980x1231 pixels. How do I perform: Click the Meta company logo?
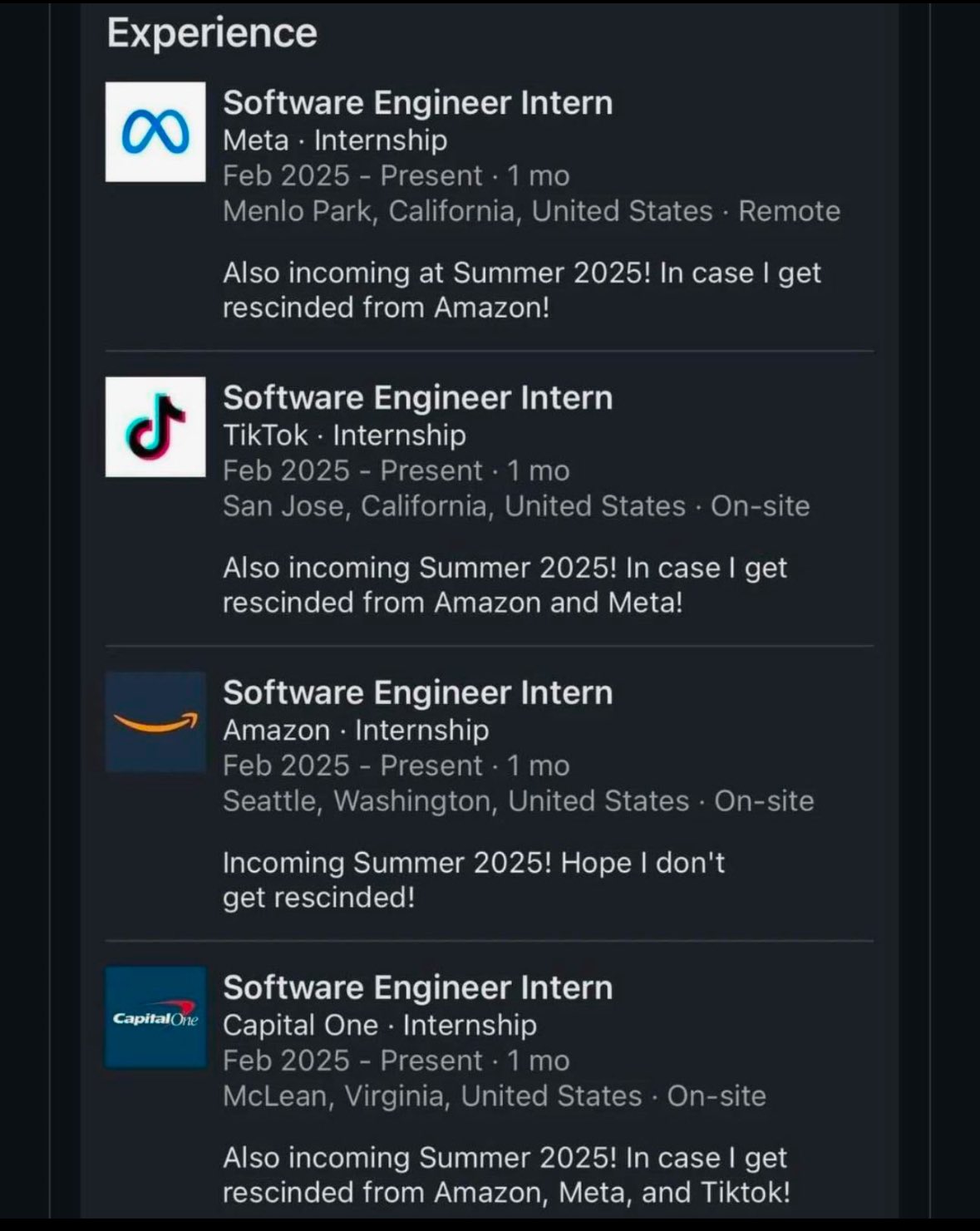[155, 132]
